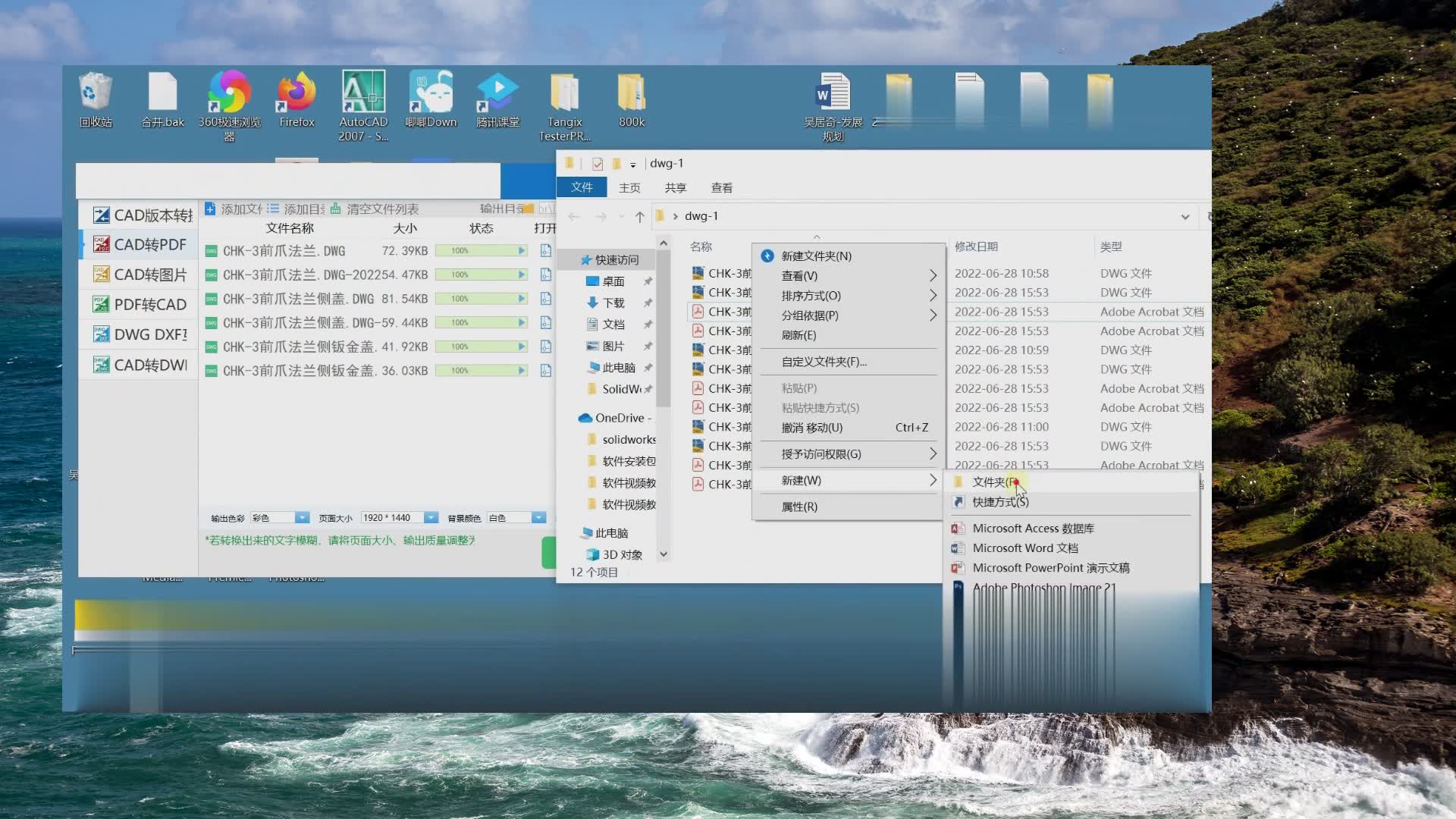Select Microsoft Word 文档 from new submenu
Screen dimensions: 1456x819
(x=1025, y=548)
